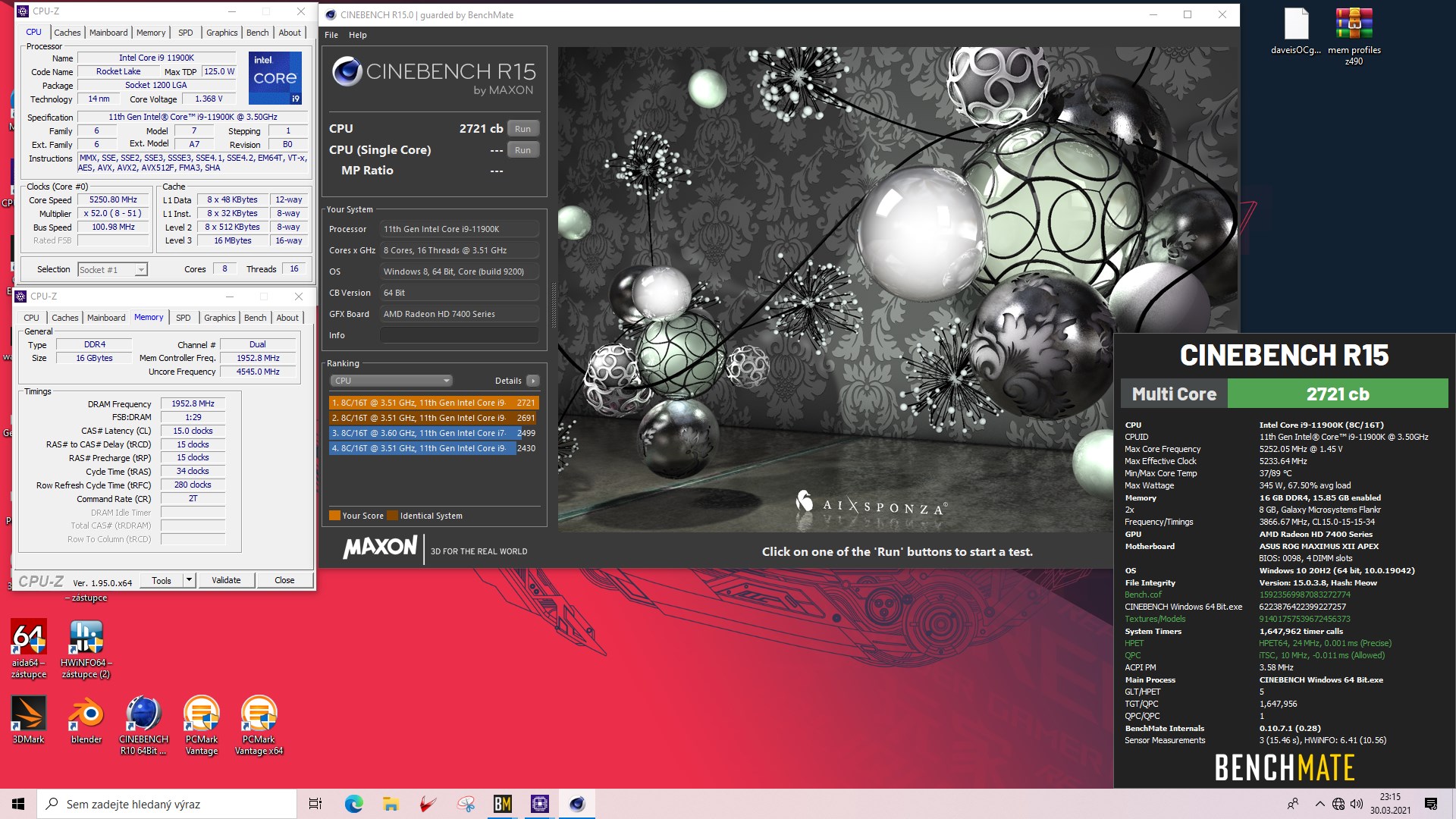Click the network globe tray icon
This screenshot has height=819, width=1456.
[1338, 804]
